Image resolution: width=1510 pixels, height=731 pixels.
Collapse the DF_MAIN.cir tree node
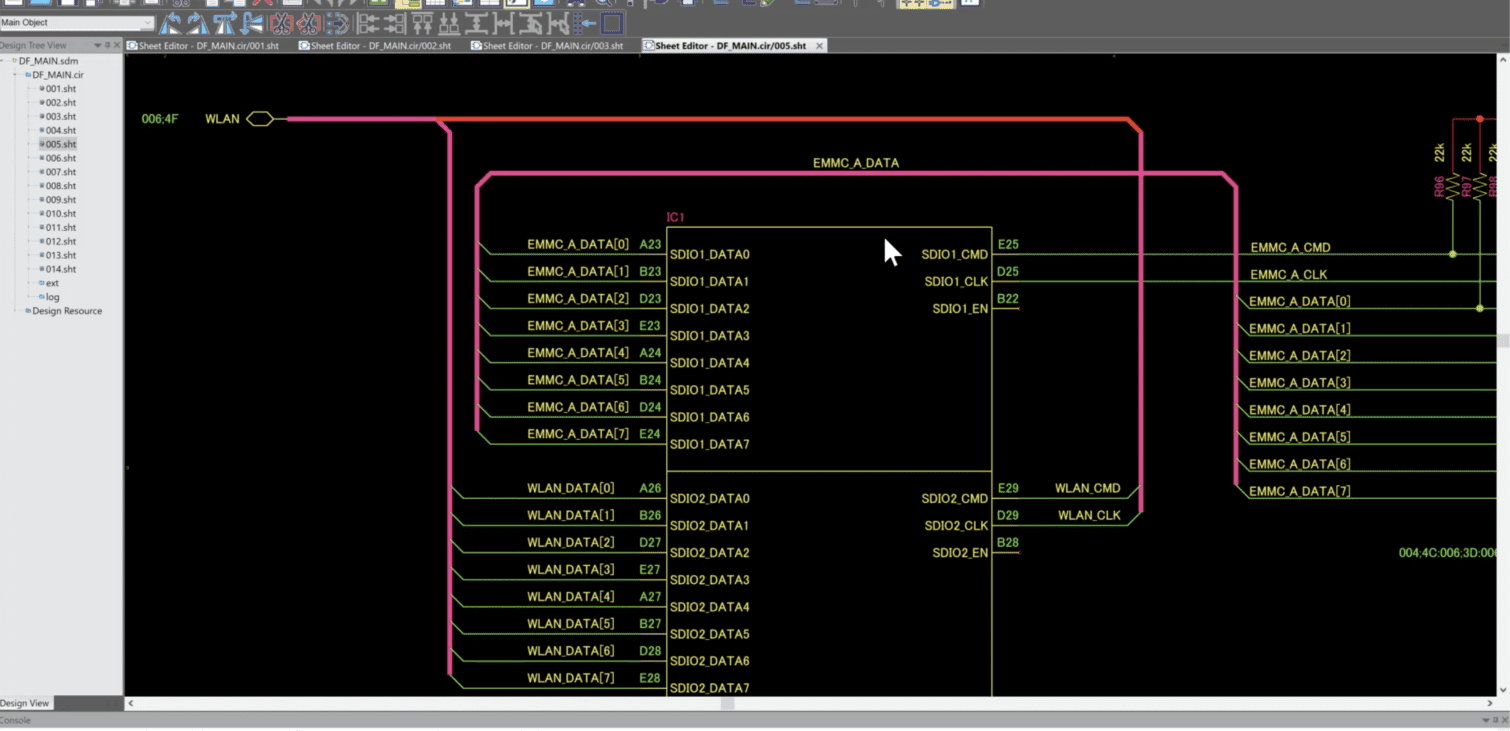click(x=16, y=75)
